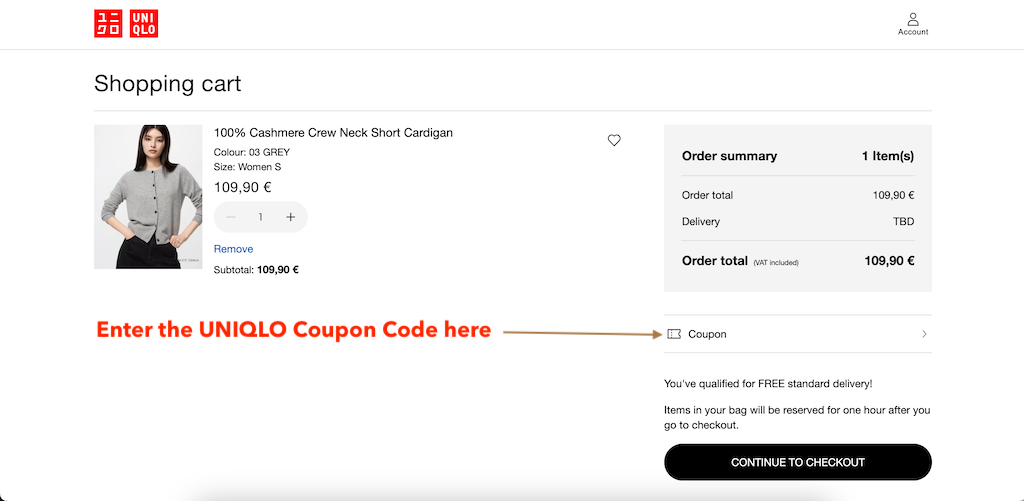Click the Coupon label text
Viewport: 1024px width, 501px height.
[x=707, y=334]
